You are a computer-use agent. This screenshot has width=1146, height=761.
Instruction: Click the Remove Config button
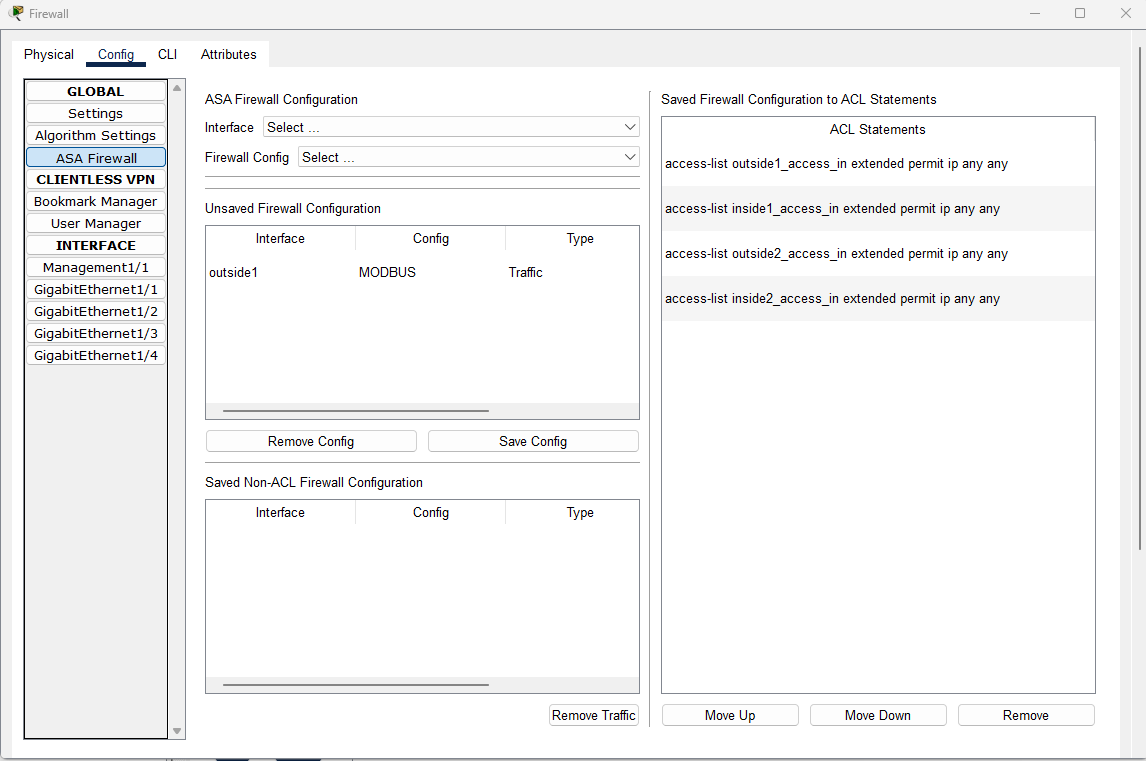point(310,440)
